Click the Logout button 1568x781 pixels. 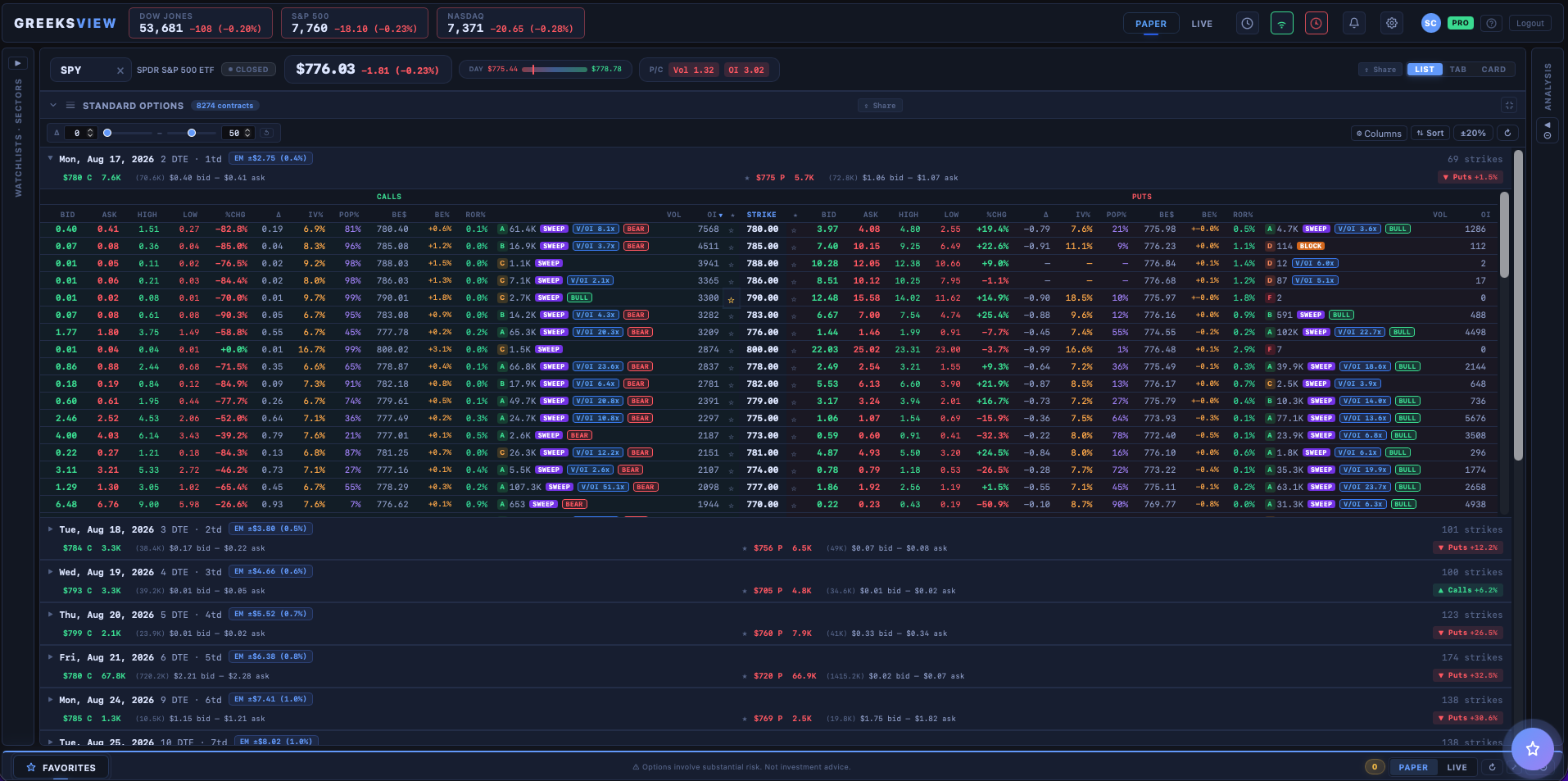coord(1529,24)
